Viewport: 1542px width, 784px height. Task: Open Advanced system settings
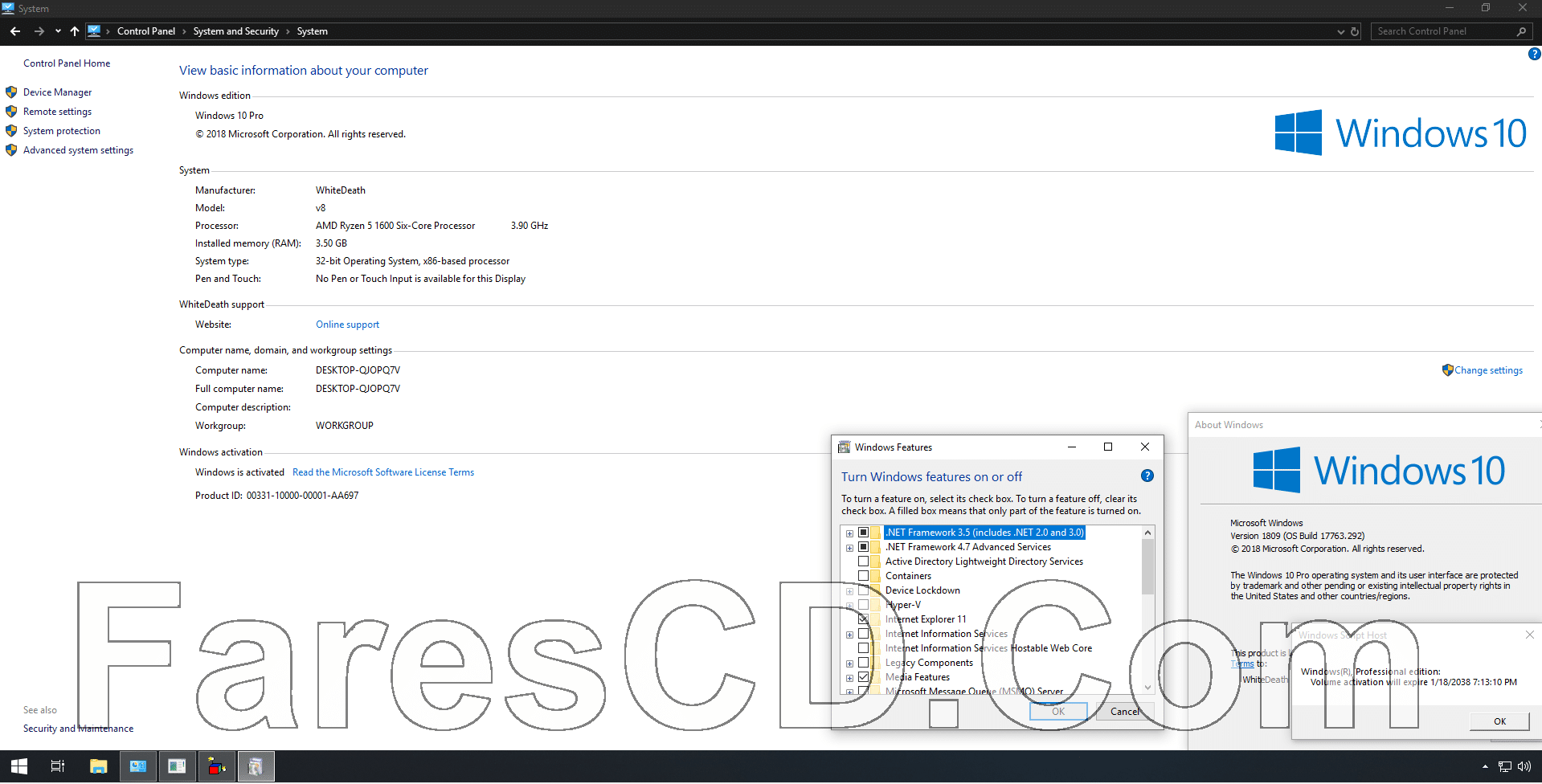(78, 150)
